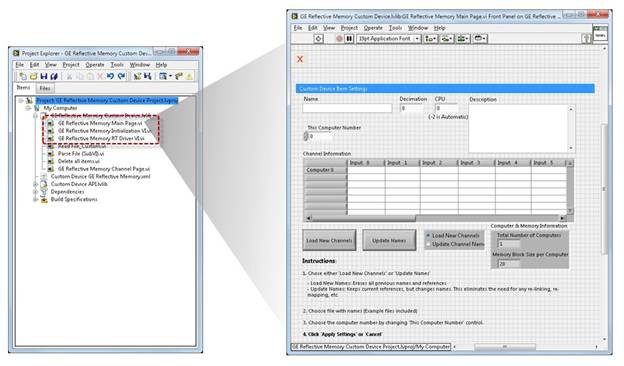Click the Load New Channels button
624x366 pixels.
(329, 240)
